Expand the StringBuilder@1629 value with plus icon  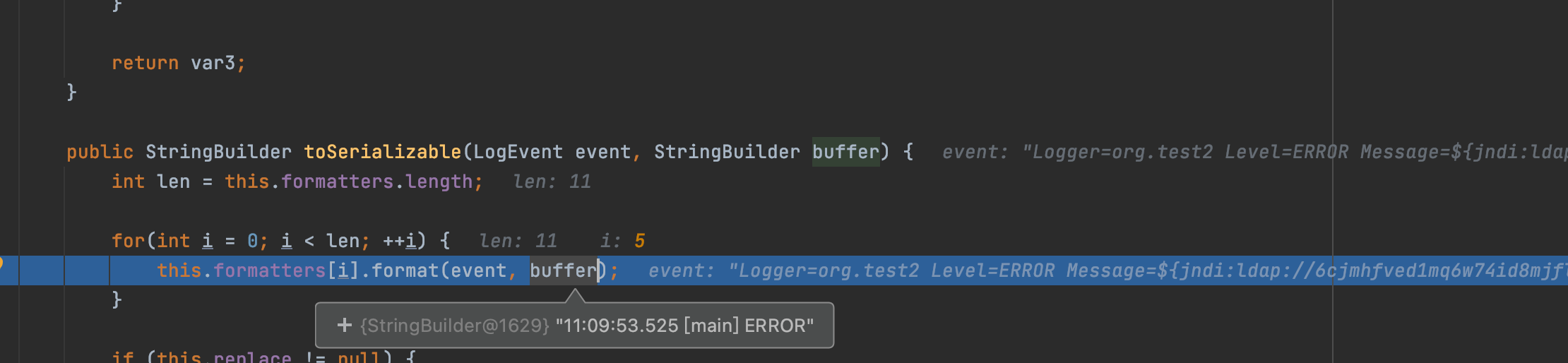point(345,325)
